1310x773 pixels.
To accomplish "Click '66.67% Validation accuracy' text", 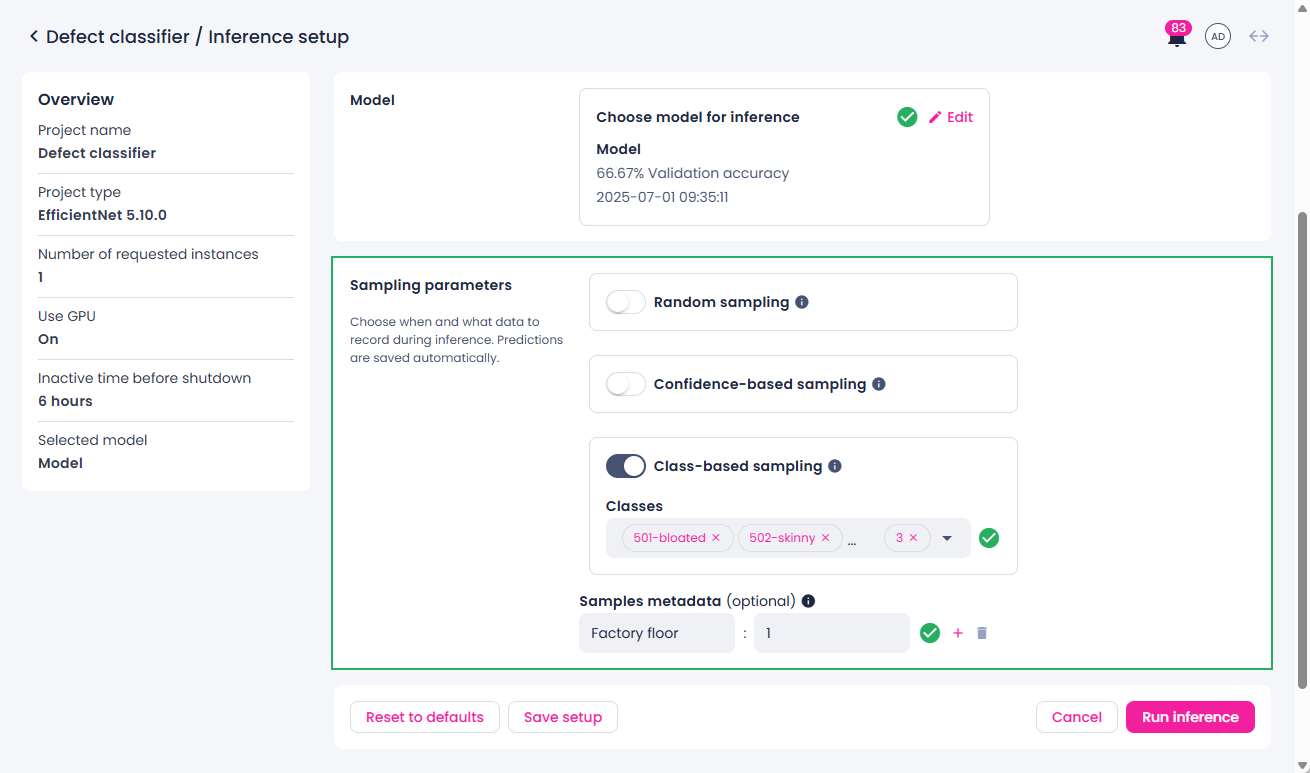I will (693, 173).
